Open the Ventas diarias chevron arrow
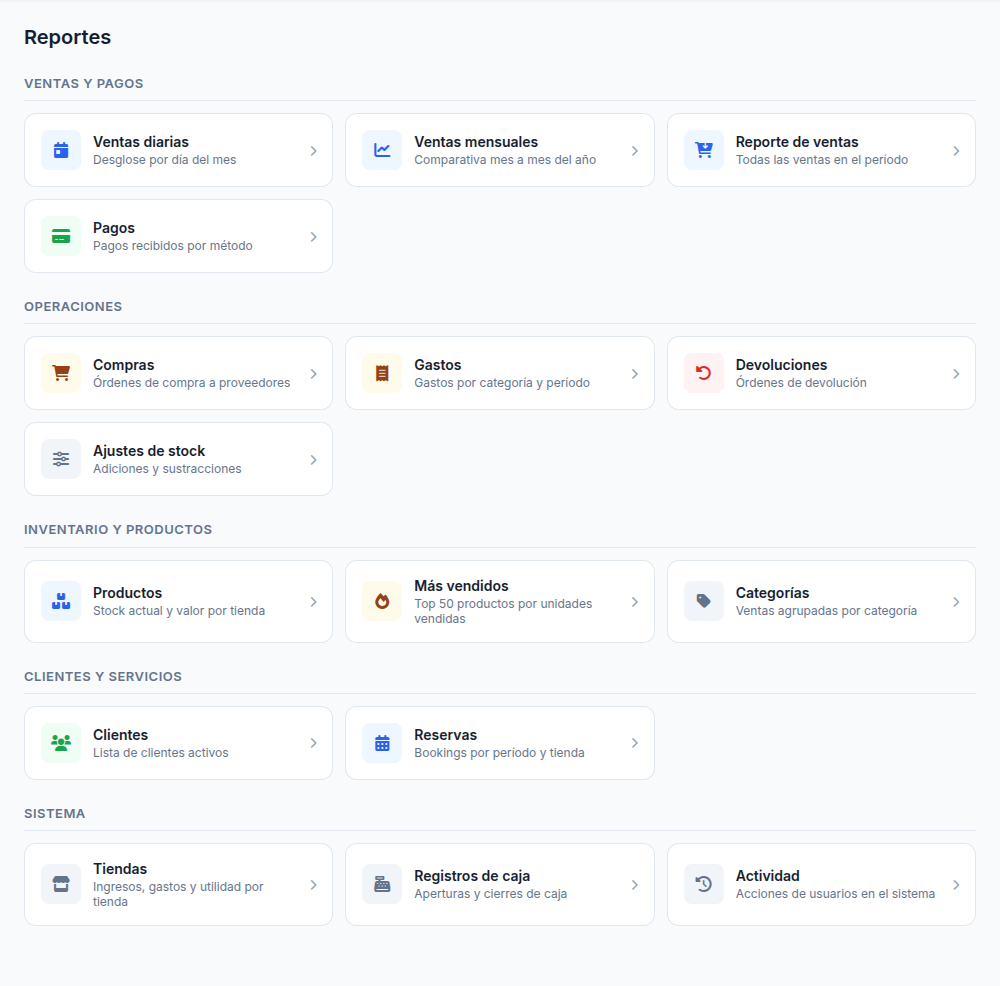The width and height of the screenshot is (1000, 986). click(313, 151)
